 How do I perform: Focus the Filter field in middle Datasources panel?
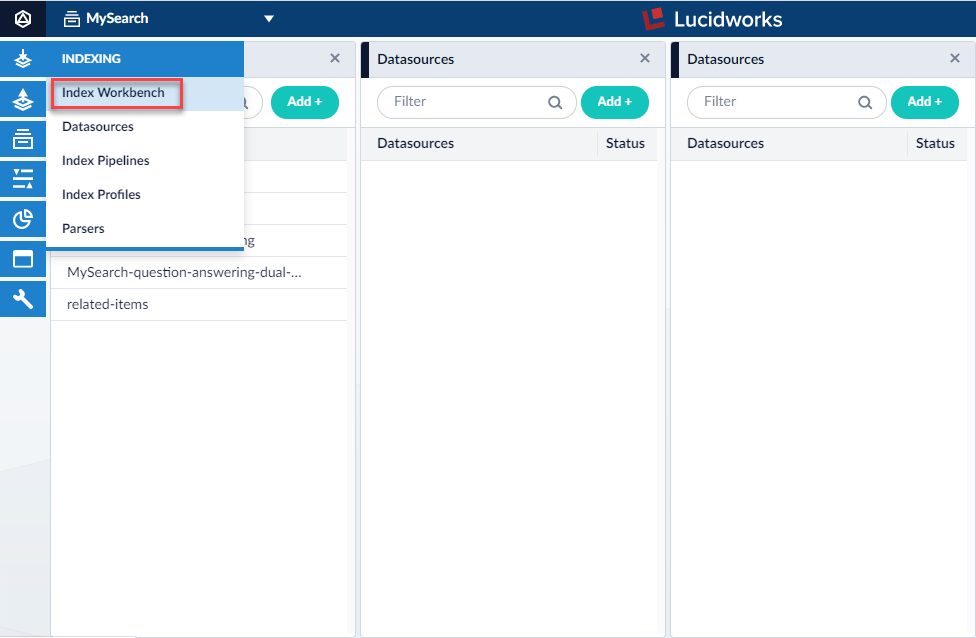pos(477,102)
